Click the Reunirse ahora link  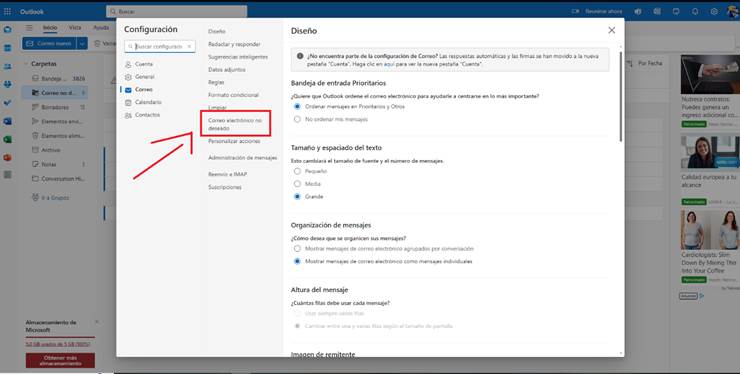pyautogui.click(x=604, y=11)
